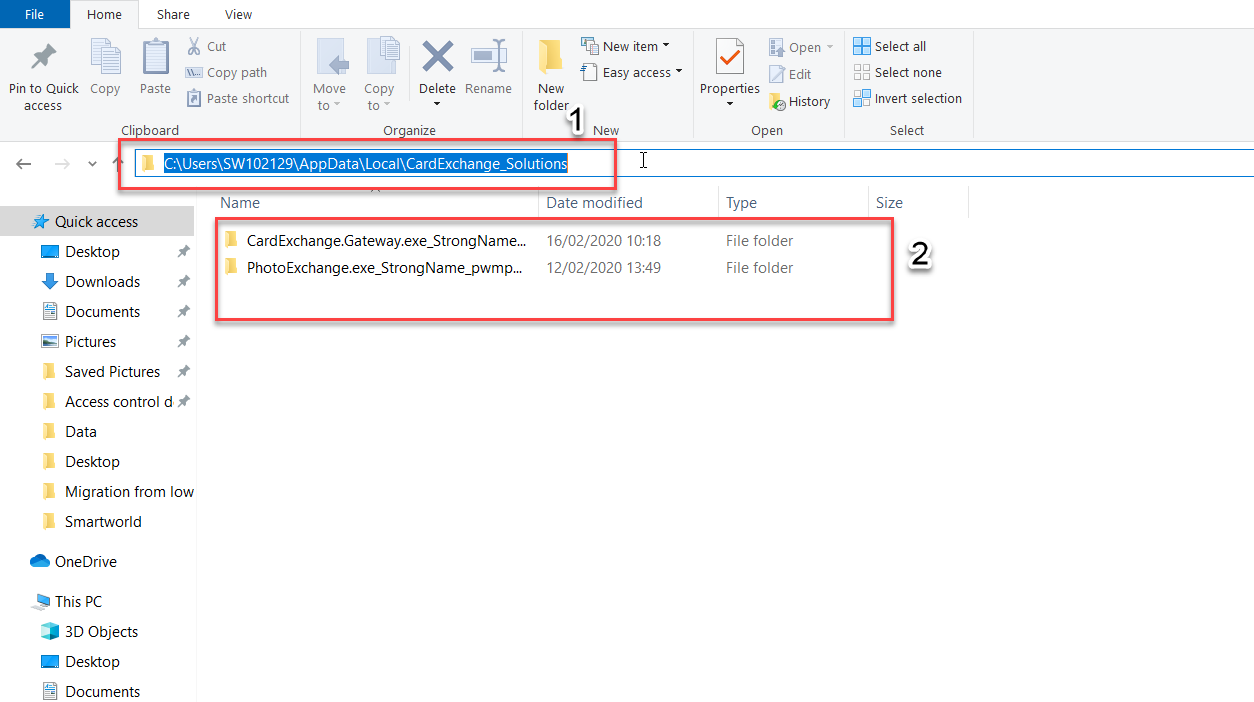This screenshot has width=1254, height=702.
Task: Click the Cut scissors icon
Action: 195,46
